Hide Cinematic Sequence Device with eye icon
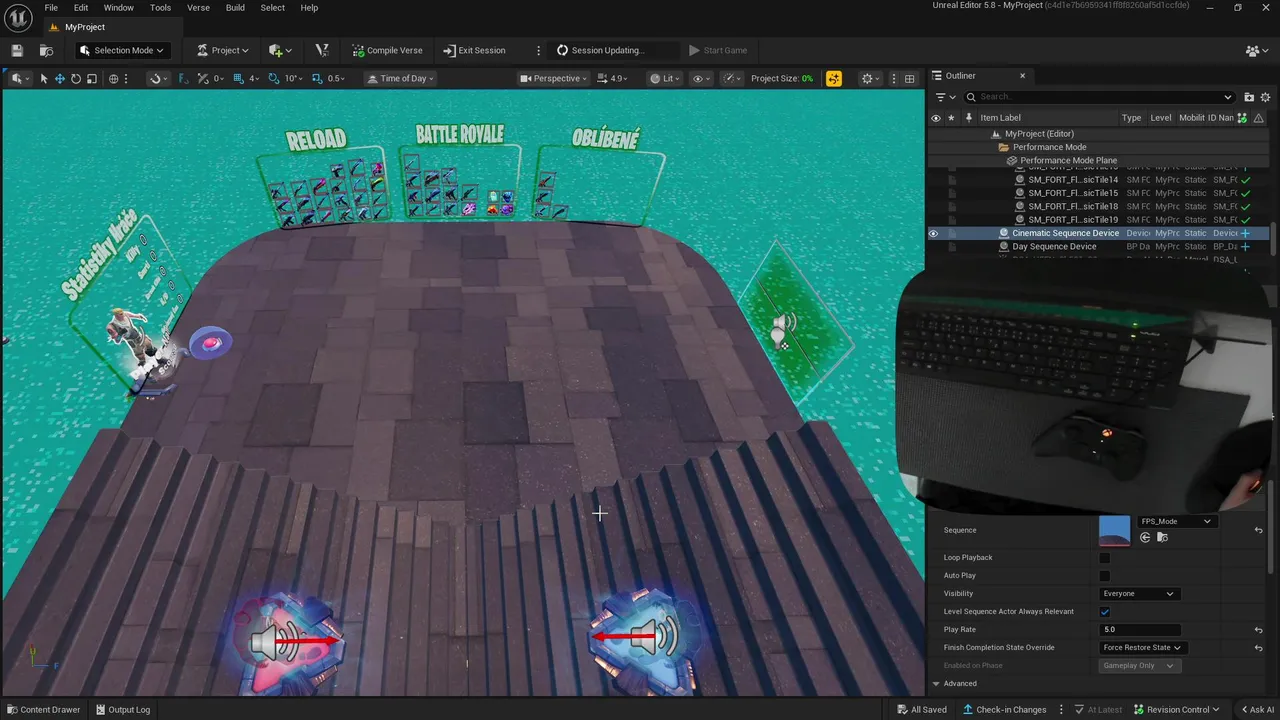 (x=934, y=233)
